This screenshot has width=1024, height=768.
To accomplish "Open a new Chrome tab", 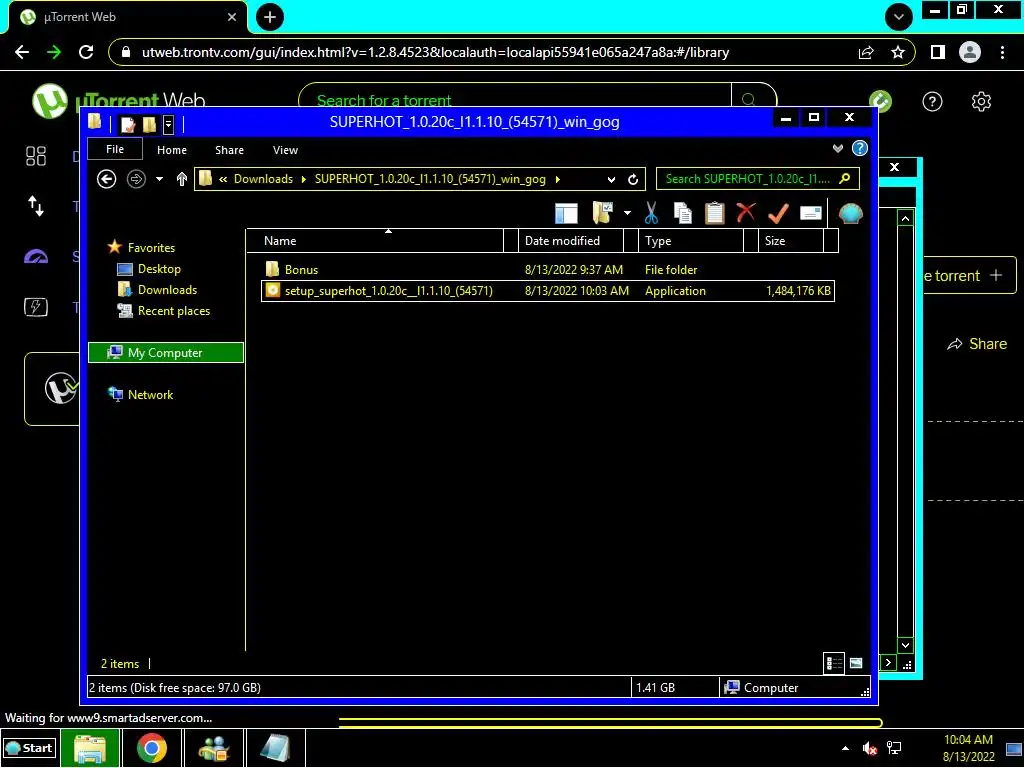I will pyautogui.click(x=270, y=17).
